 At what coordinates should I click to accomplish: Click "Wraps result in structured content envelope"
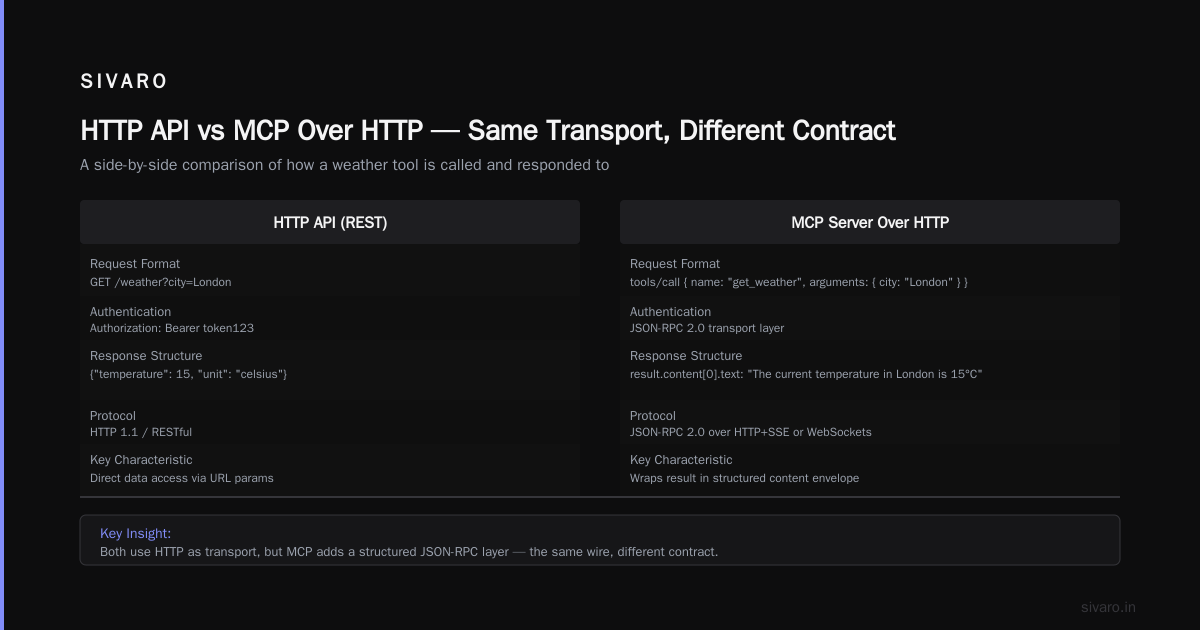[x=744, y=478]
